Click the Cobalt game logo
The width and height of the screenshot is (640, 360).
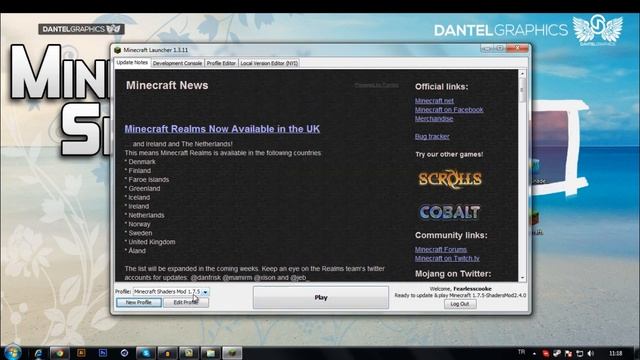(x=449, y=212)
